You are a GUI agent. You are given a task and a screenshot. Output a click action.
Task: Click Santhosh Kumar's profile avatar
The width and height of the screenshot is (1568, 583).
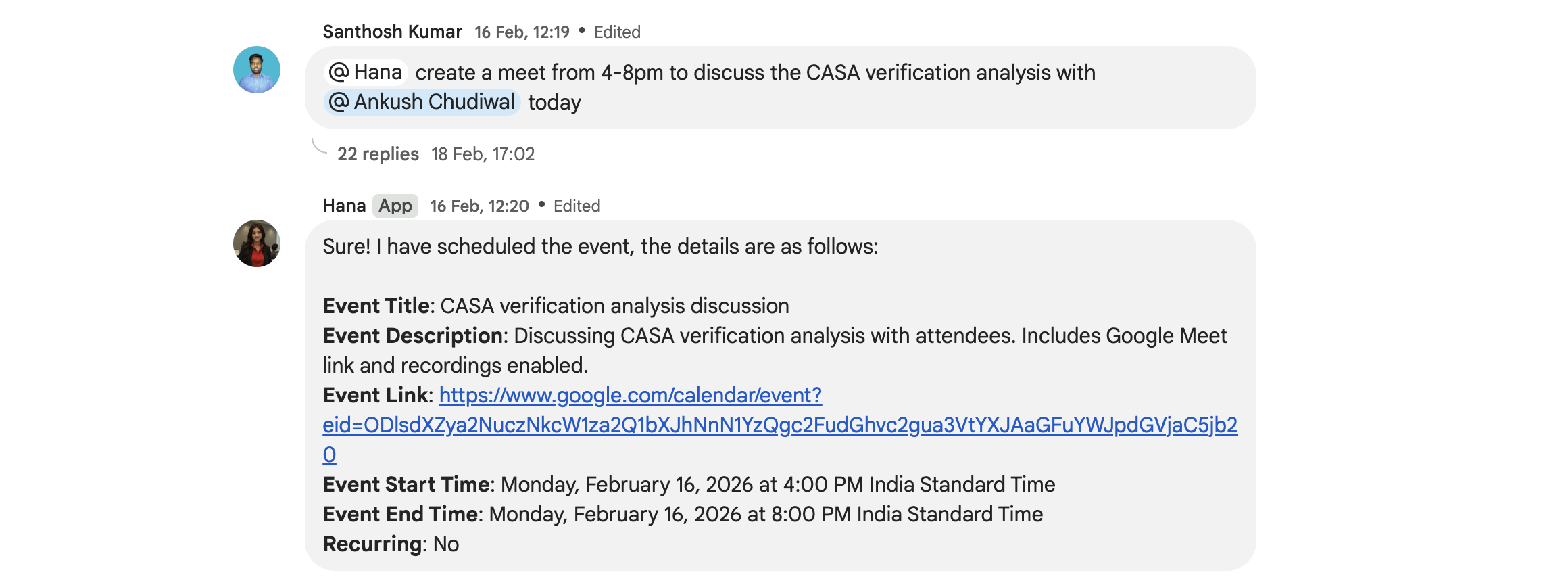pos(257,70)
